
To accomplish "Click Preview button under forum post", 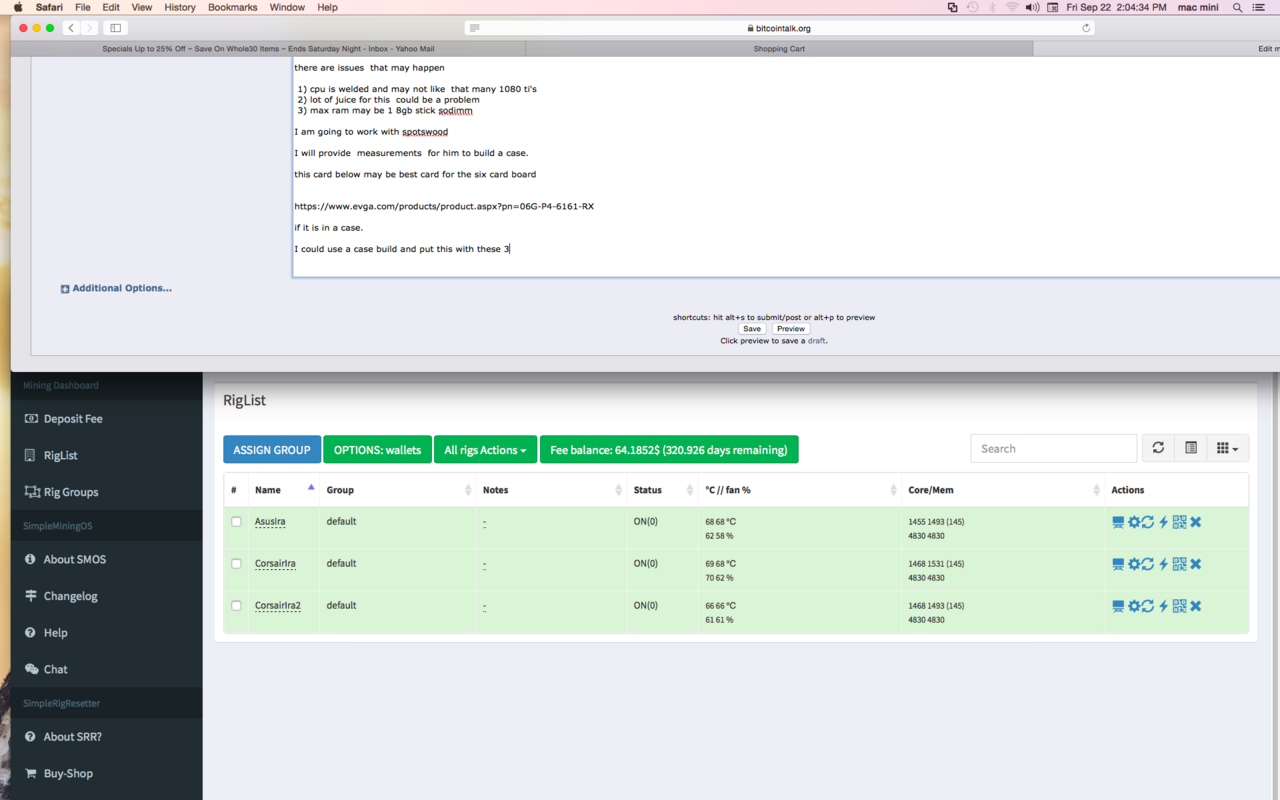I will point(791,329).
